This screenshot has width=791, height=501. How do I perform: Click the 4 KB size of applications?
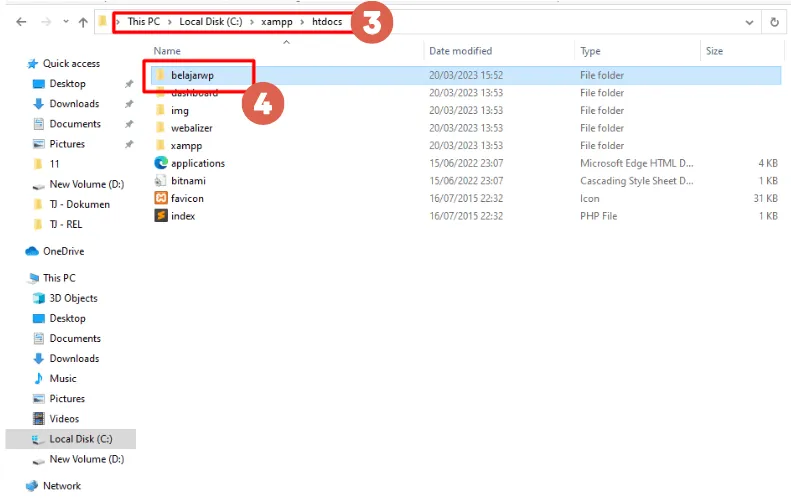point(768,163)
